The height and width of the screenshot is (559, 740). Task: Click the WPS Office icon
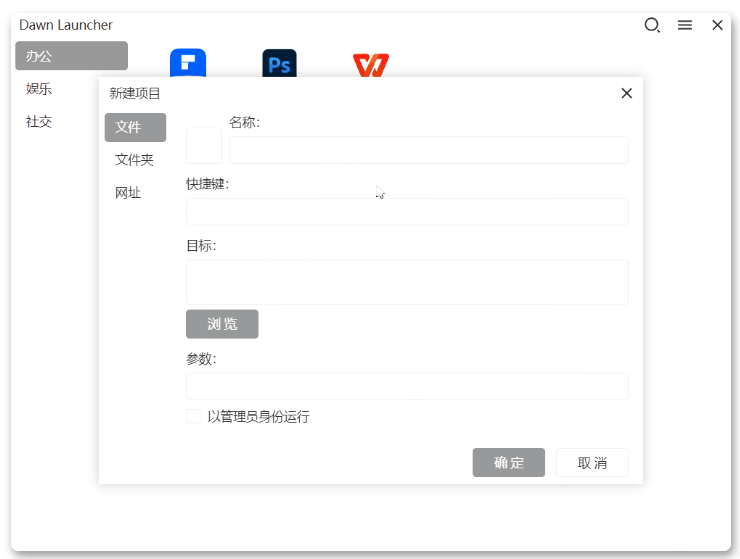(x=370, y=65)
